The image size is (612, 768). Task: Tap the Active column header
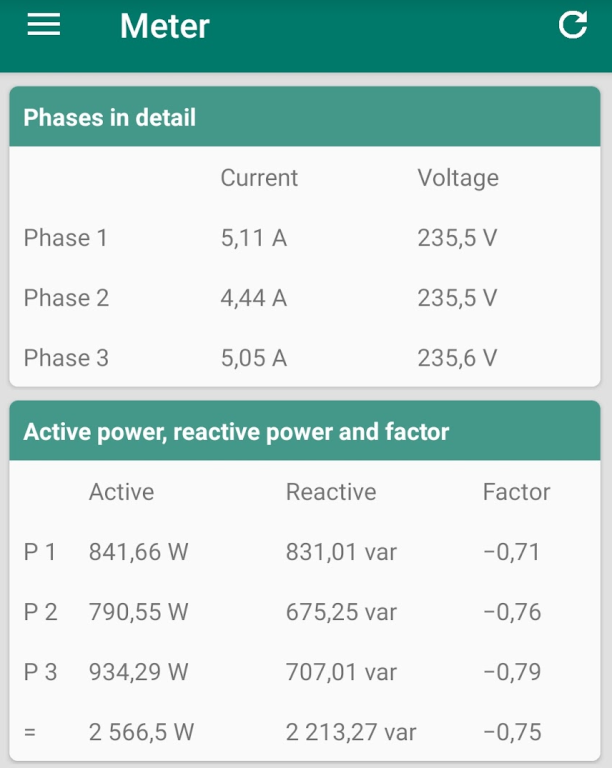click(121, 492)
